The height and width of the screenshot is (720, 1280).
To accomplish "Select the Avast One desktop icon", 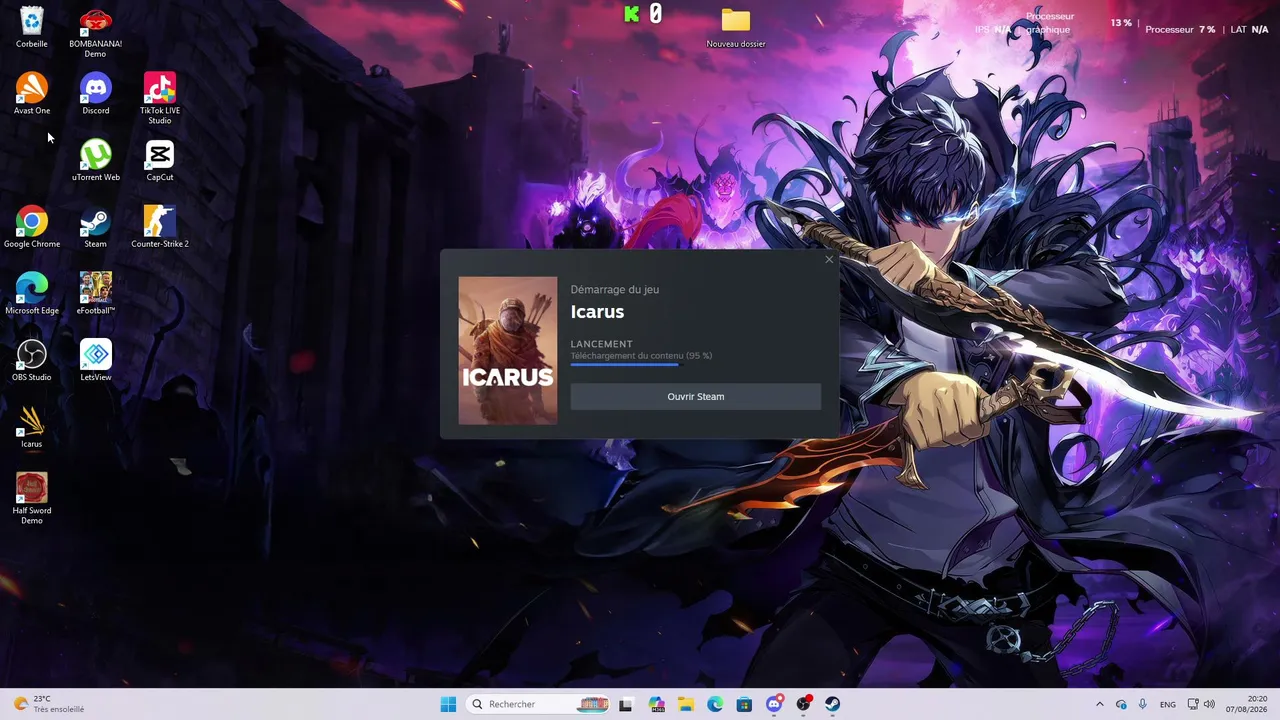I will (x=32, y=94).
